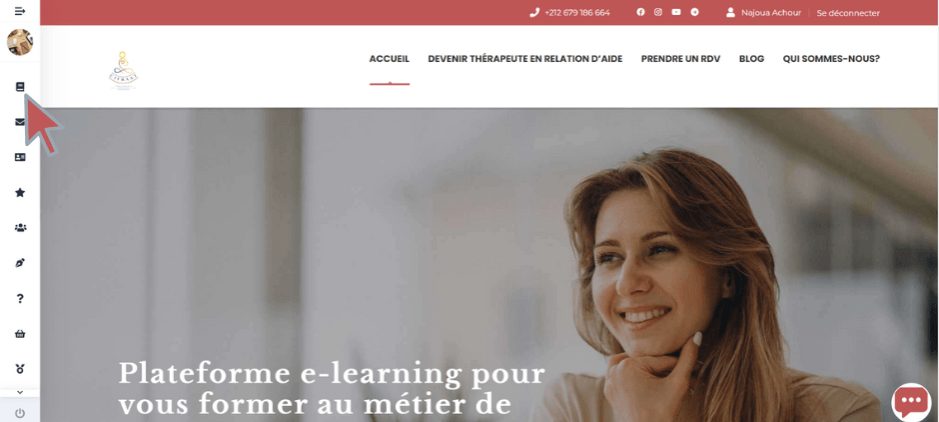
Task: Open the shopping basket sidebar icon
Action: [x=20, y=334]
